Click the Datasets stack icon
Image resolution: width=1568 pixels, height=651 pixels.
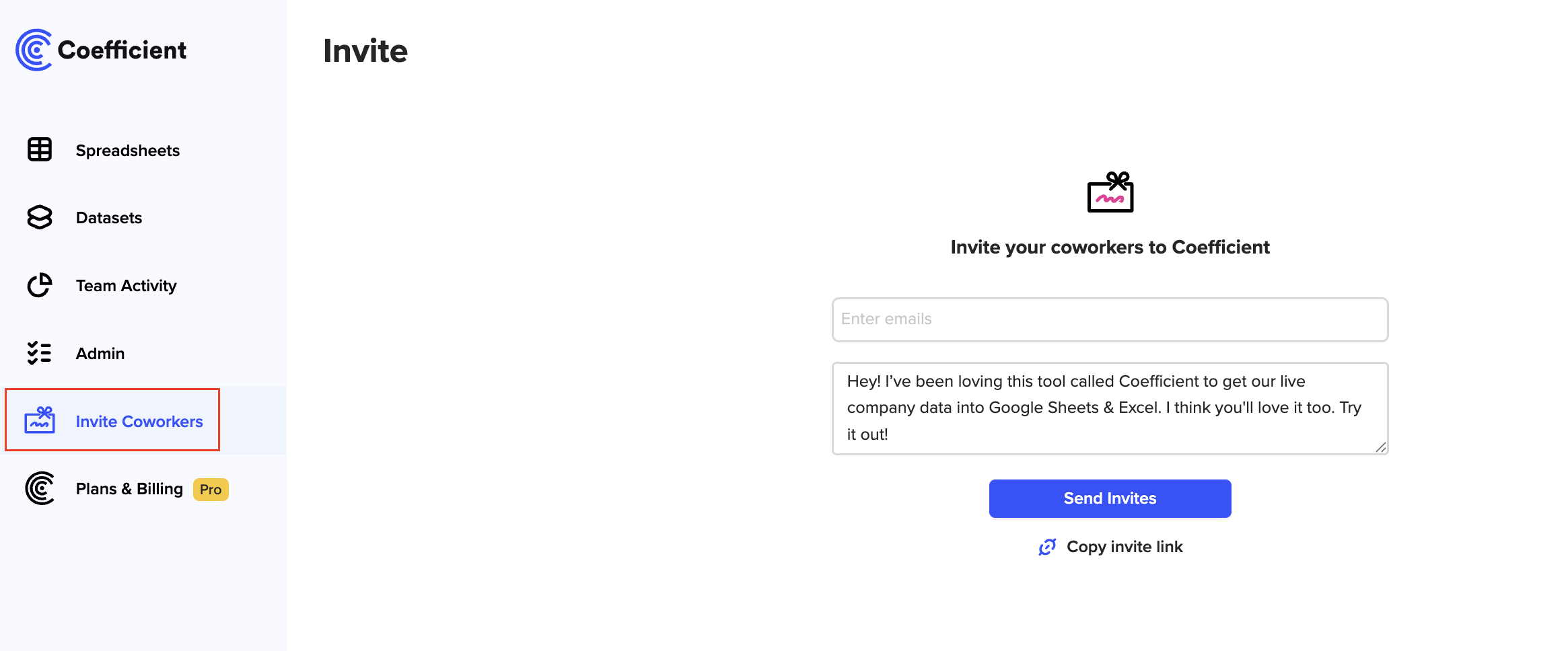point(39,217)
